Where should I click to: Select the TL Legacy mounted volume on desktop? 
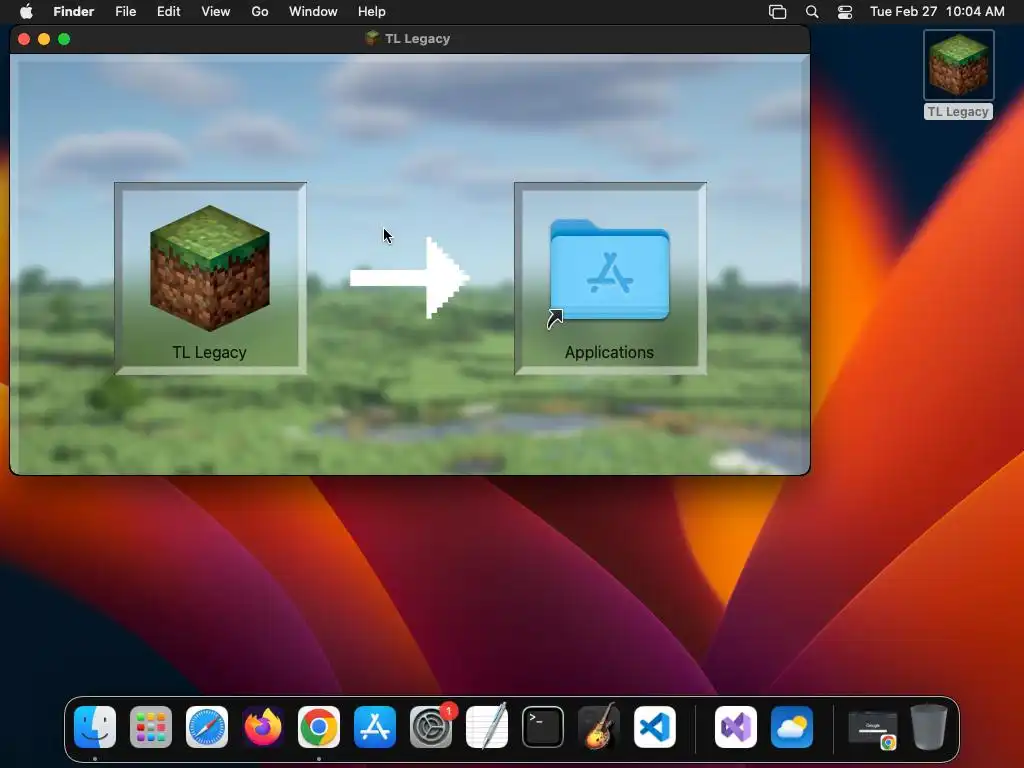tap(959, 65)
